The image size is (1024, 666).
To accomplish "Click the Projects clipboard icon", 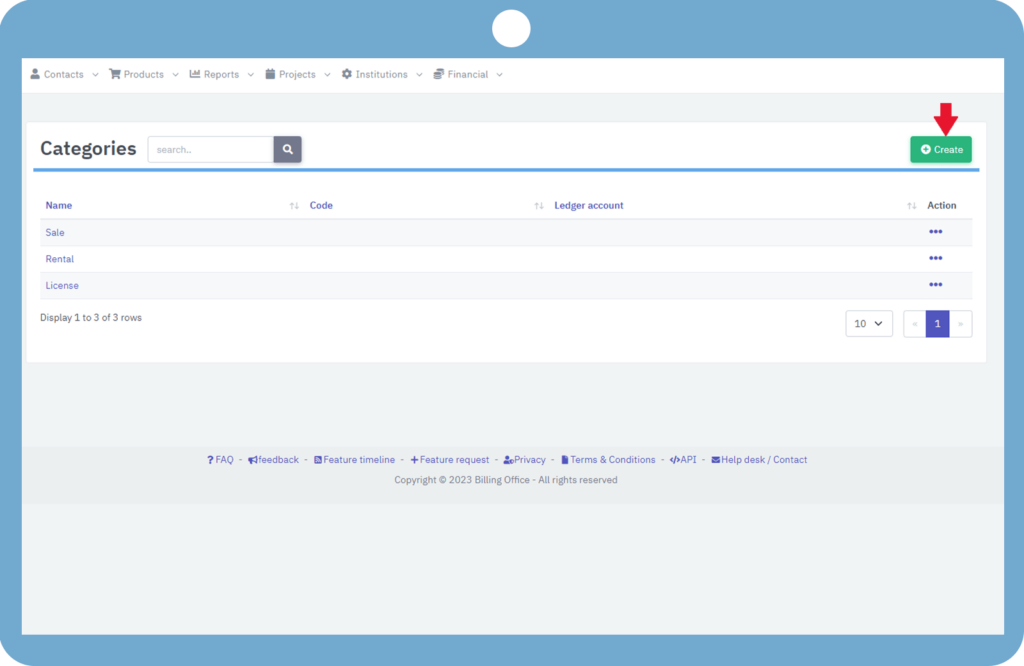I will (270, 74).
